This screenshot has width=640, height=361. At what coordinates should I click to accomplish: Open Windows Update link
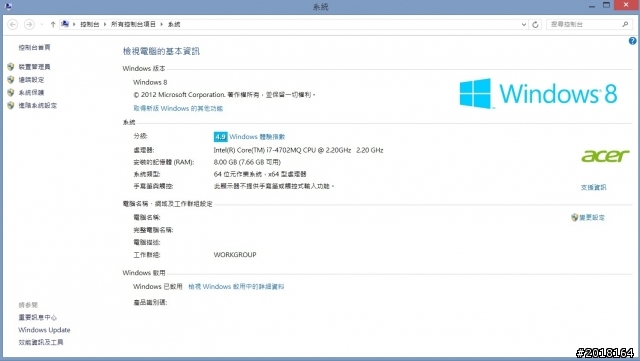tap(44, 330)
